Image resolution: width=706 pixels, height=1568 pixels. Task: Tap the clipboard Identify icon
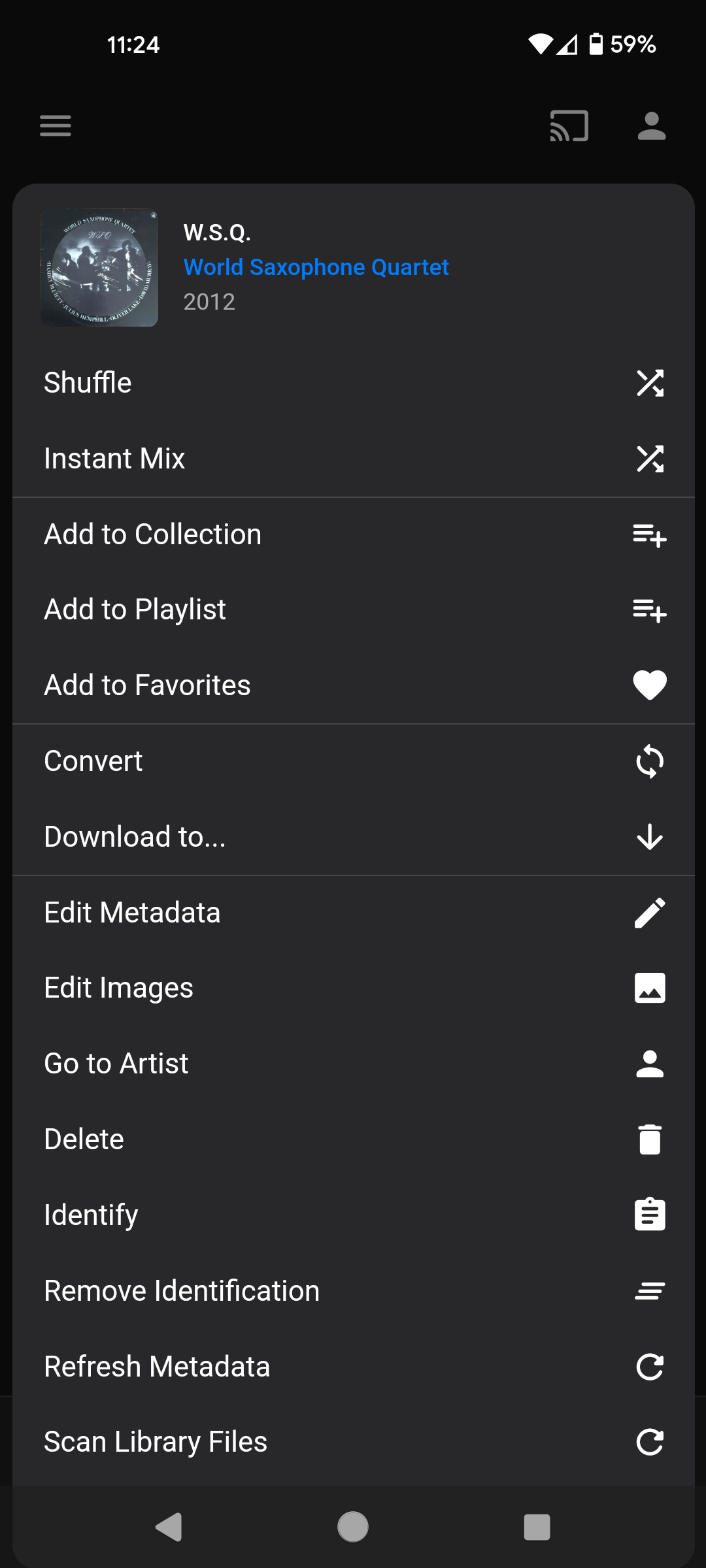click(x=650, y=1215)
